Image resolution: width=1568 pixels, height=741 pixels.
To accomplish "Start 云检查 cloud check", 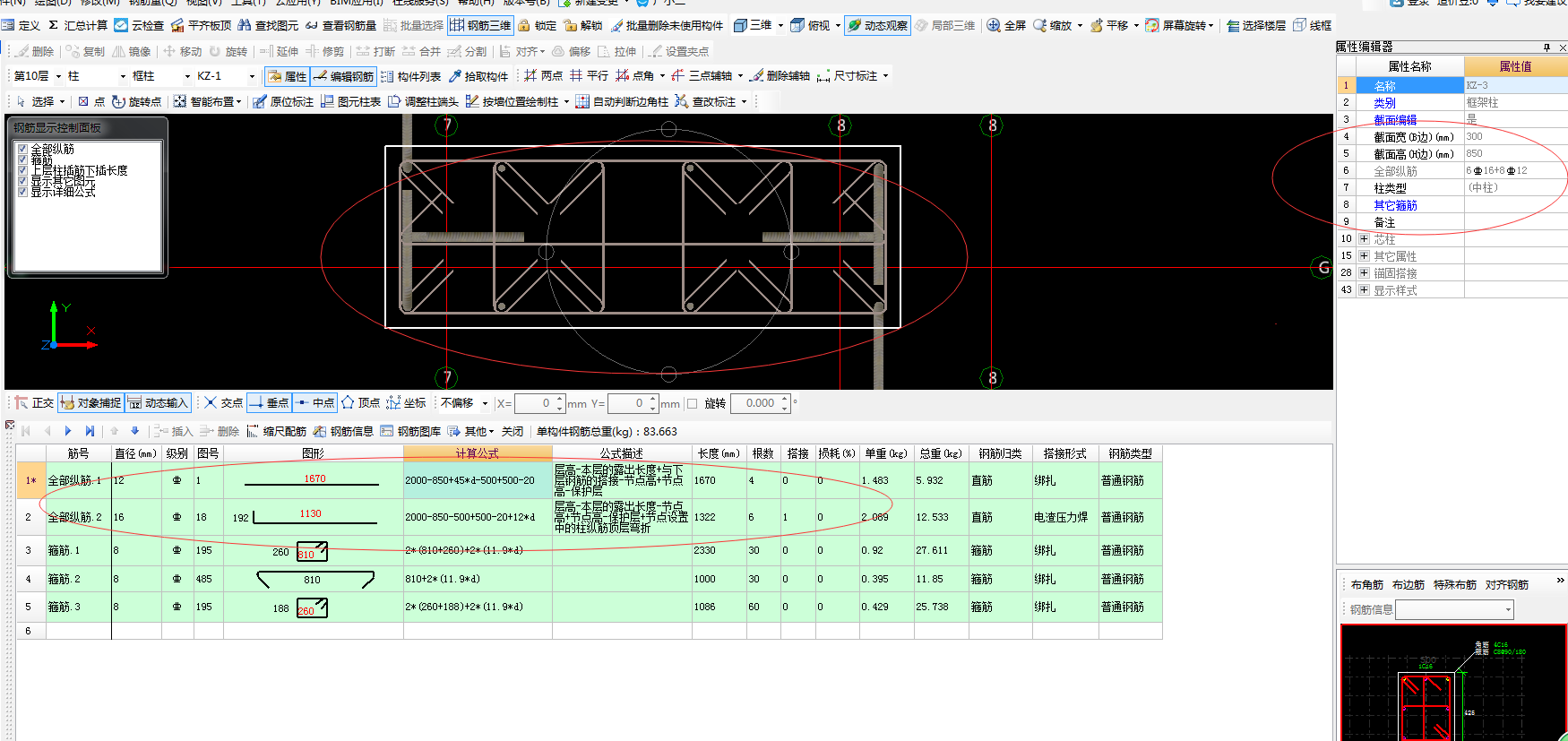I will tap(139, 25).
